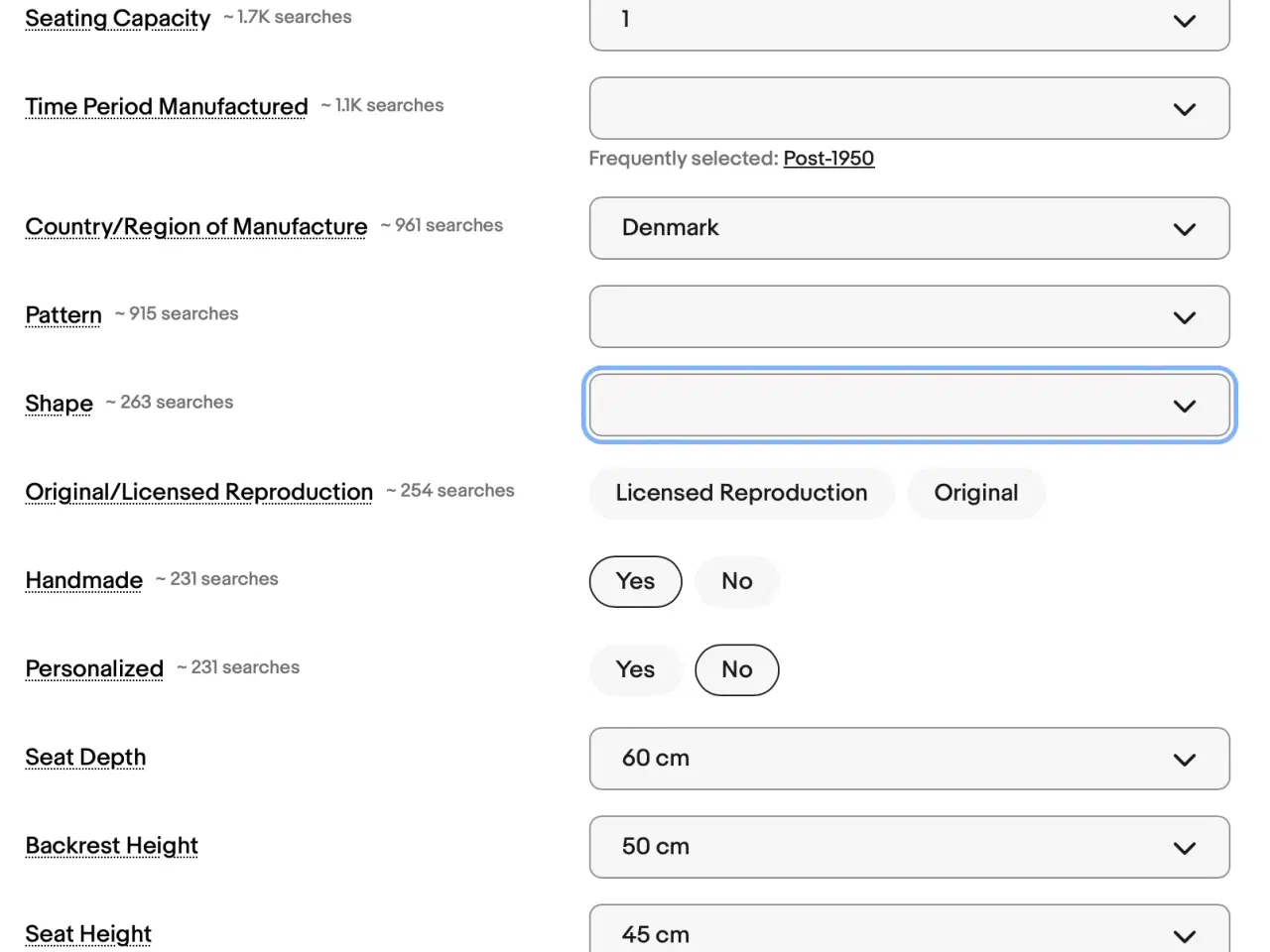This screenshot has width=1270, height=952.
Task: Click the Handmade attribute label
Action: coord(84,580)
